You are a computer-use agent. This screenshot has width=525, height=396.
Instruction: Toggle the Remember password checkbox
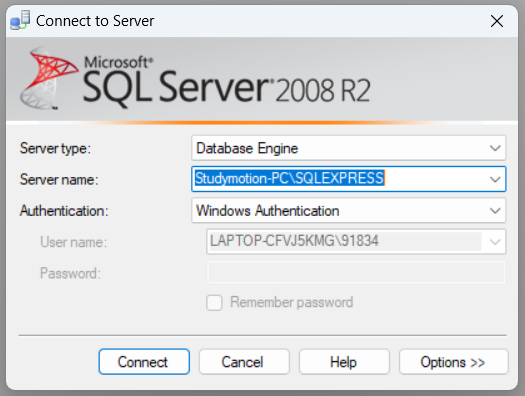click(x=214, y=303)
